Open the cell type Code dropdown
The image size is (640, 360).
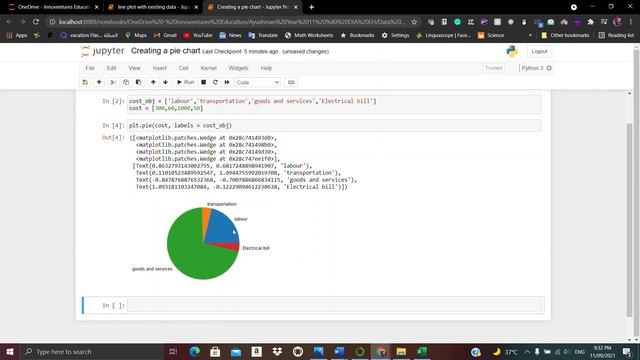click(x=258, y=82)
